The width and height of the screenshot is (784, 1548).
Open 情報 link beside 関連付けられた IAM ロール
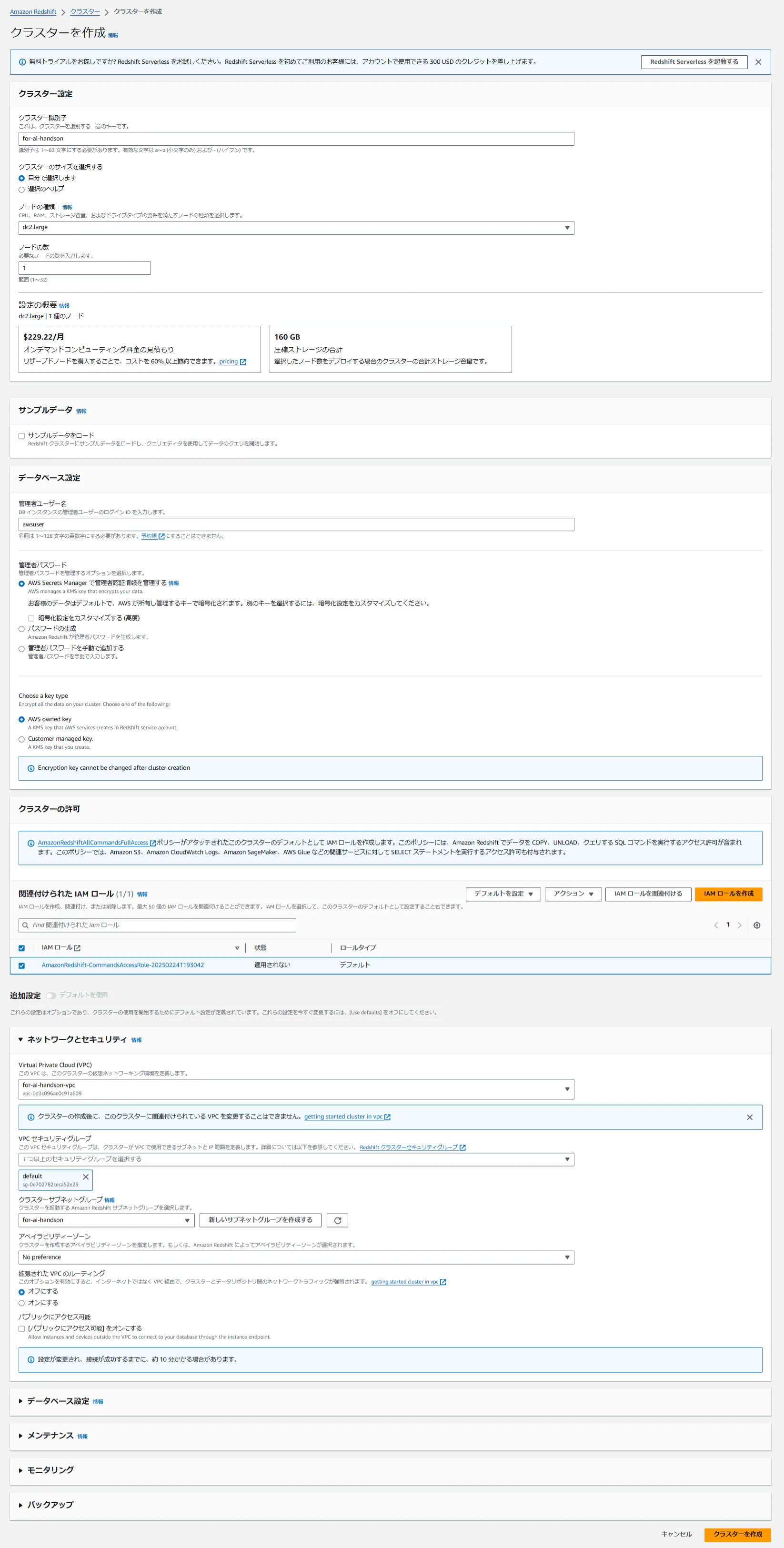click(x=142, y=895)
